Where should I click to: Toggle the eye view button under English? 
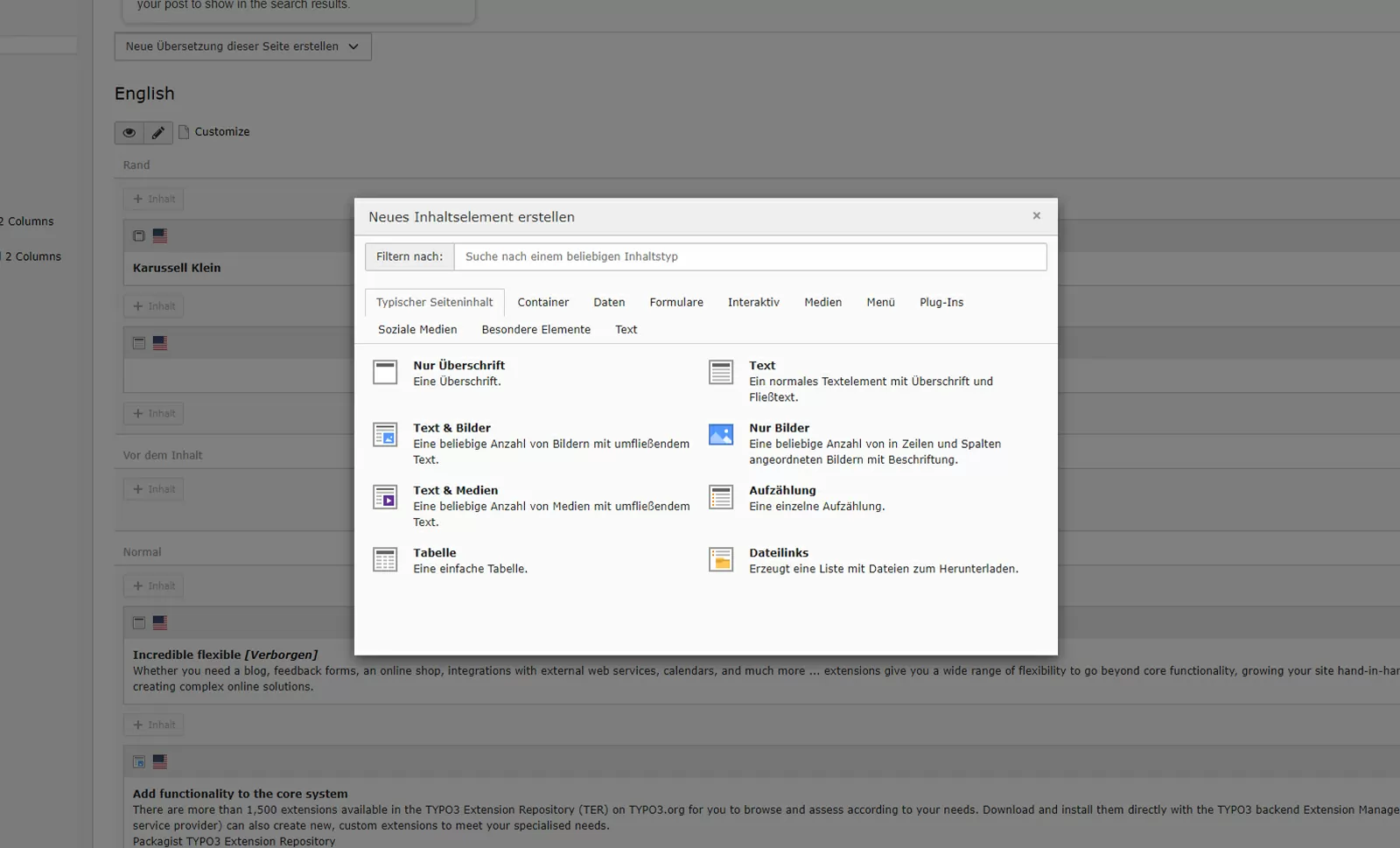(129, 132)
